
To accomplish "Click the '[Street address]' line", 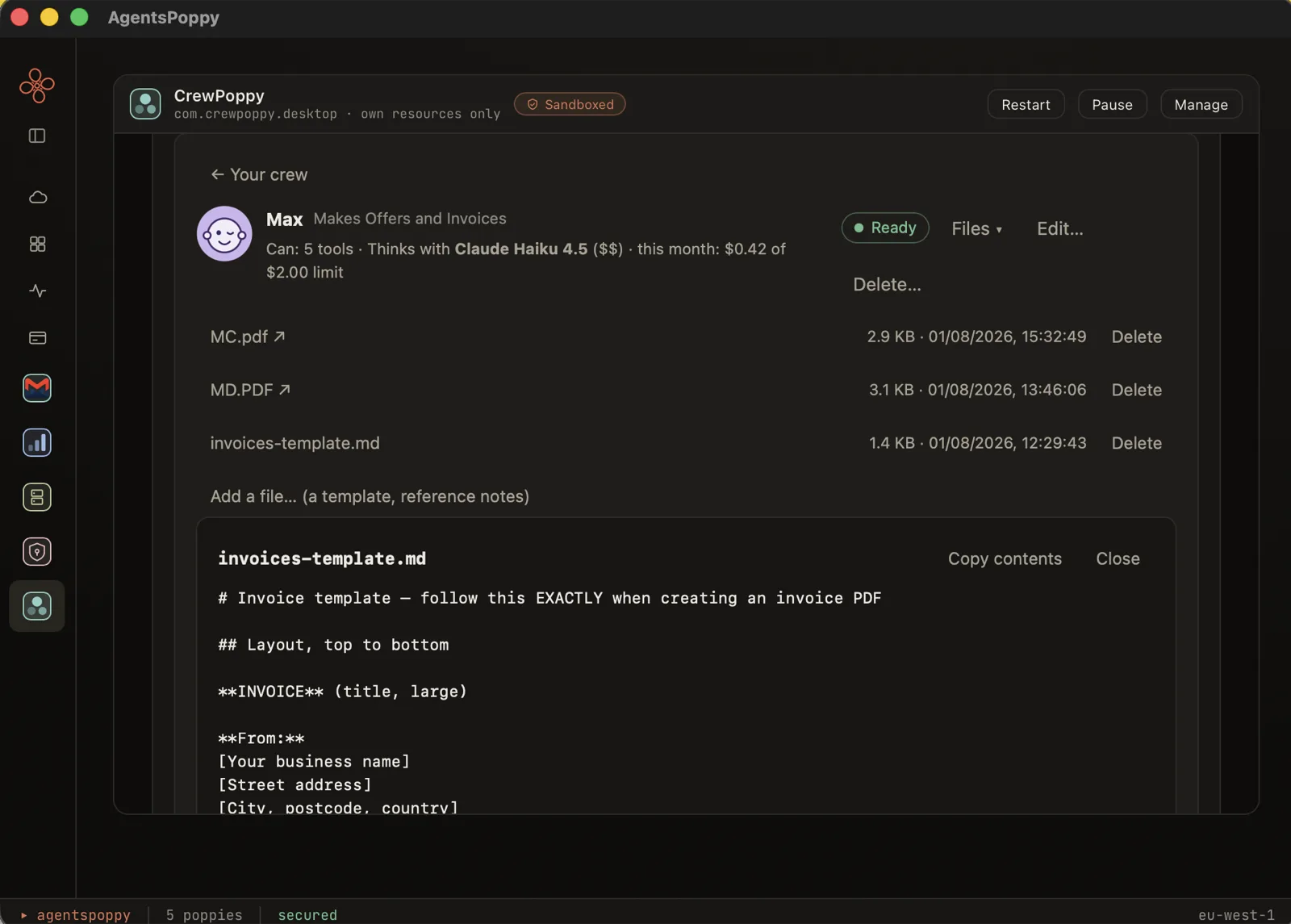I will [x=295, y=785].
